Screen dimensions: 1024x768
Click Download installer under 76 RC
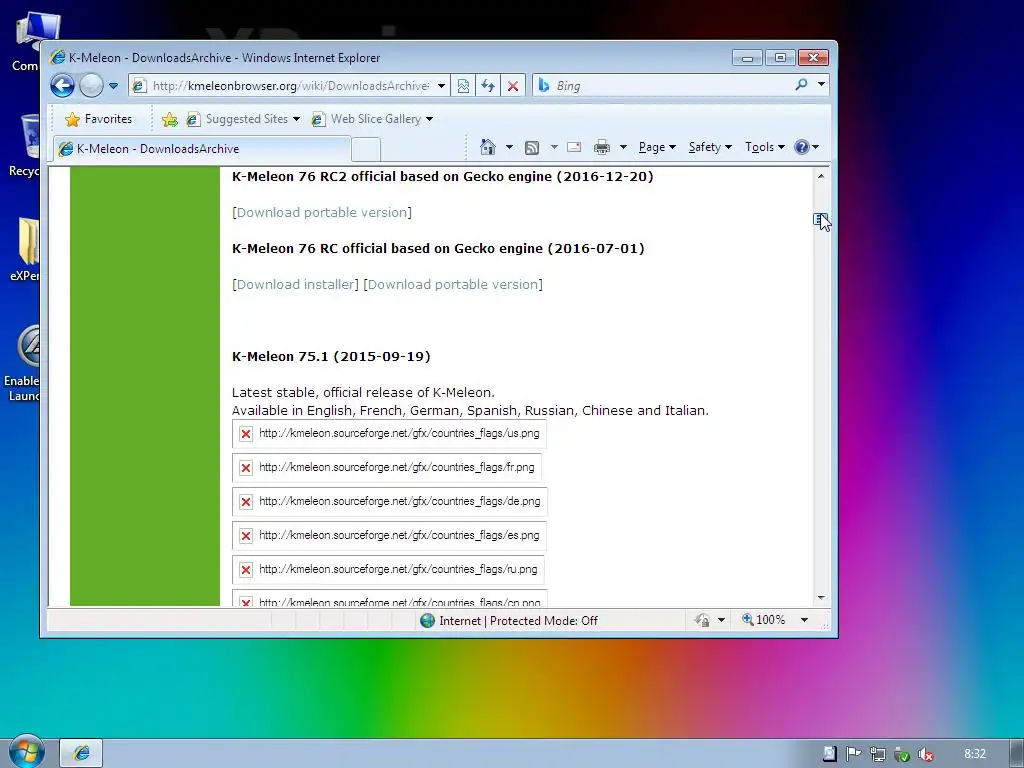[x=295, y=284]
